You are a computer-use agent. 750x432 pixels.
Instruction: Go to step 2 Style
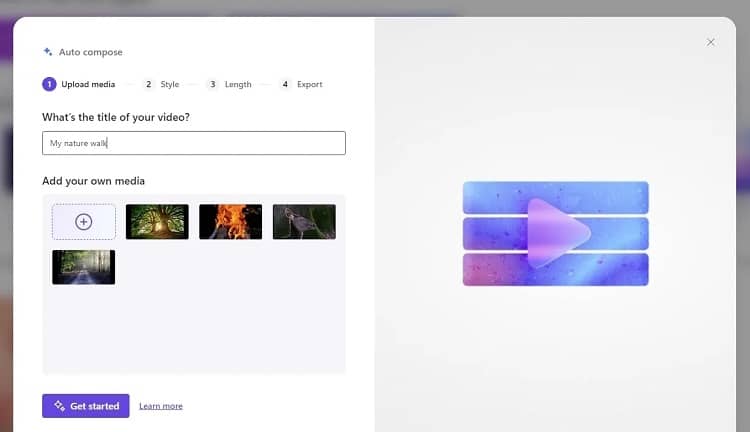coord(161,84)
